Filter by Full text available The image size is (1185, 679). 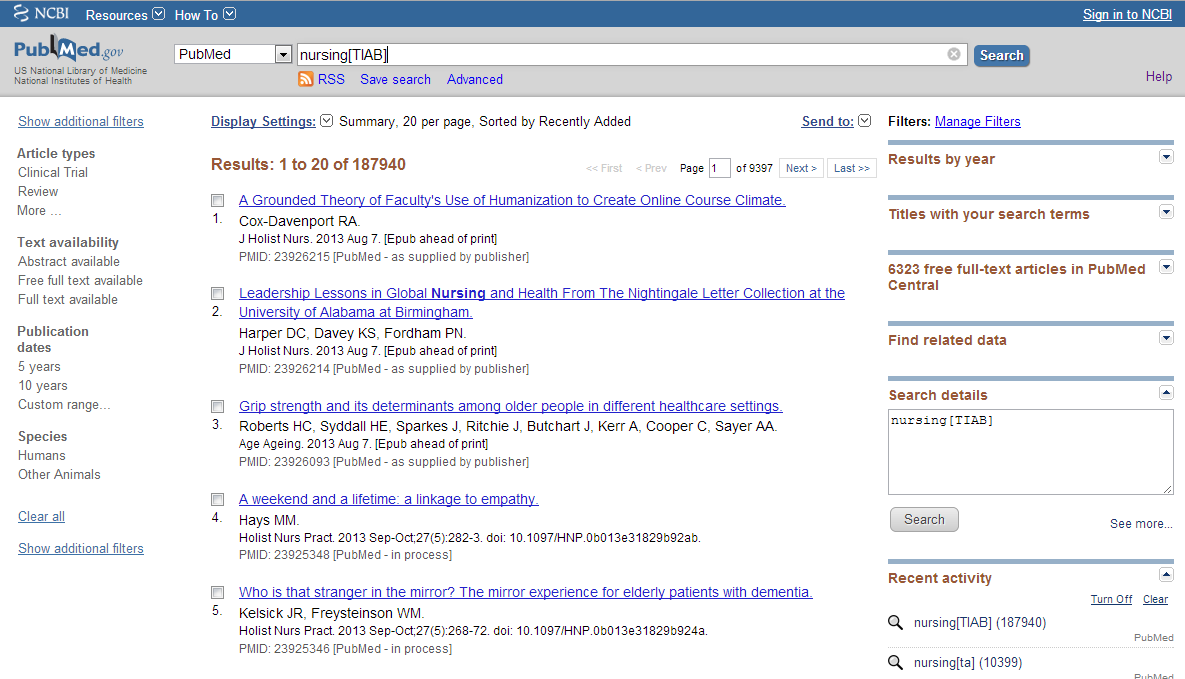(x=68, y=299)
